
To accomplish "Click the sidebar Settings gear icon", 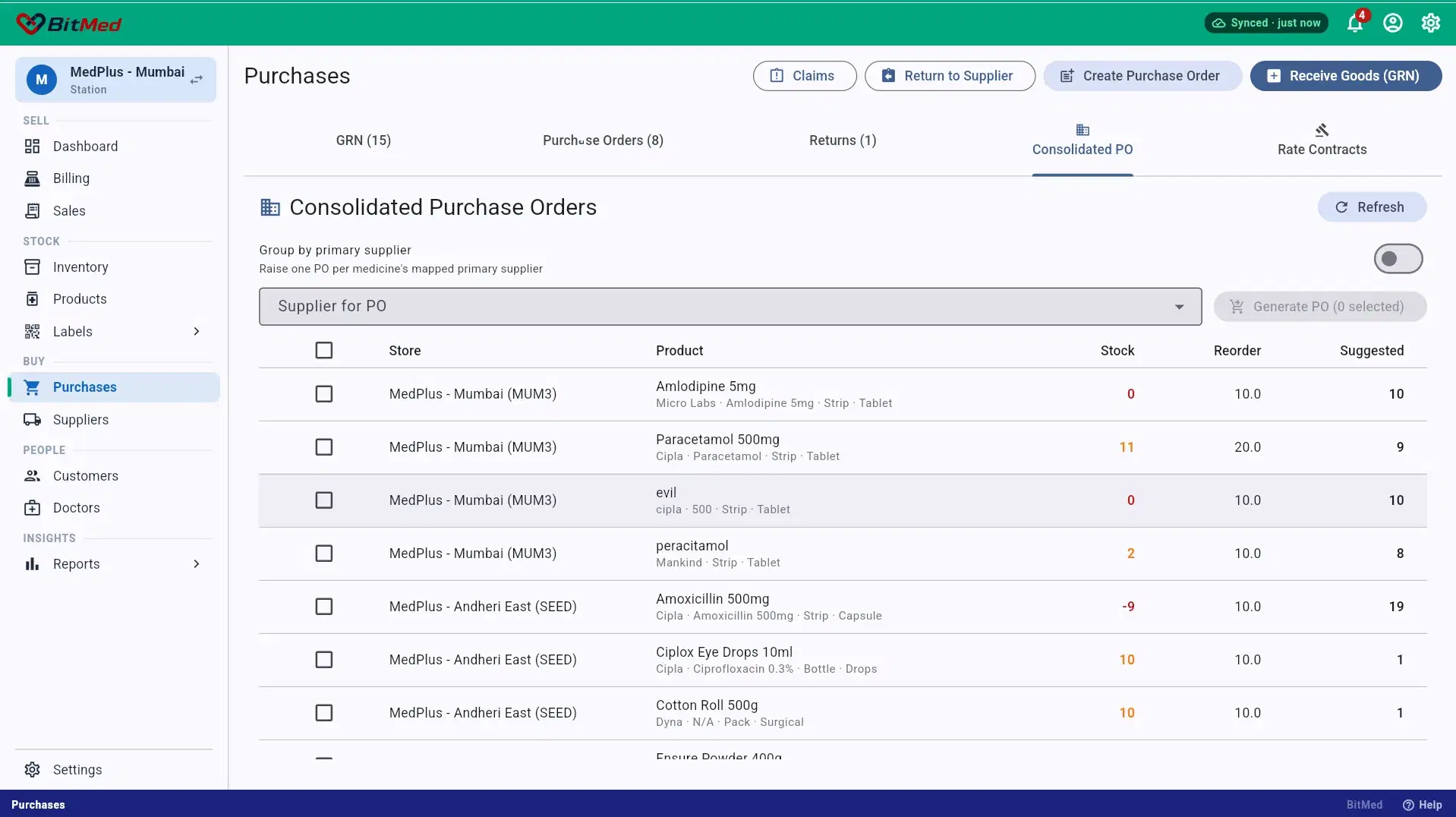I will coord(32,770).
